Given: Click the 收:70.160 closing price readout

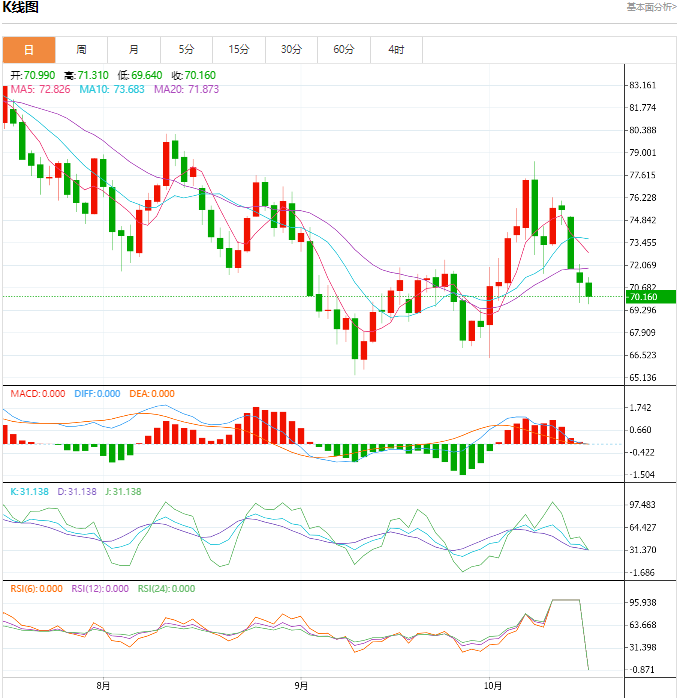Looking at the screenshot, I should pyautogui.click(x=193, y=75).
